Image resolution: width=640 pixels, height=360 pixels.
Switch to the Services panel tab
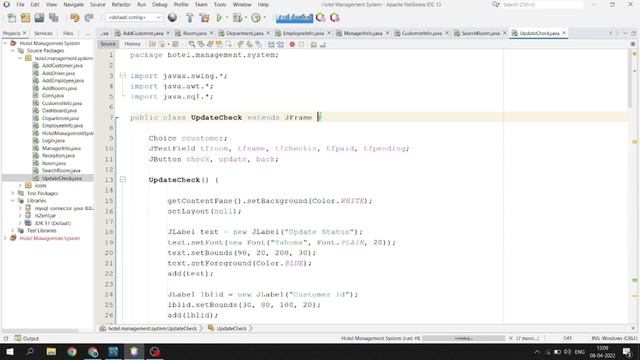(43, 33)
